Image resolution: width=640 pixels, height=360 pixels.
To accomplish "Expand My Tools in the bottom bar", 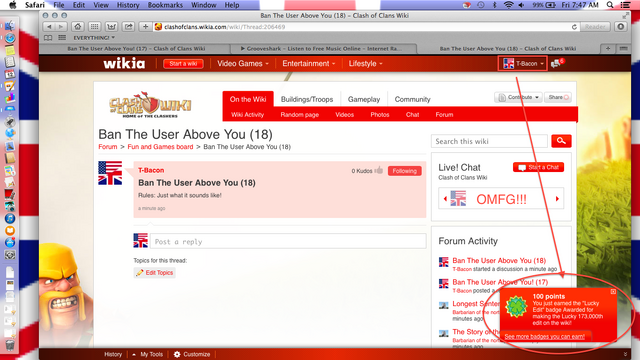I will (147, 354).
